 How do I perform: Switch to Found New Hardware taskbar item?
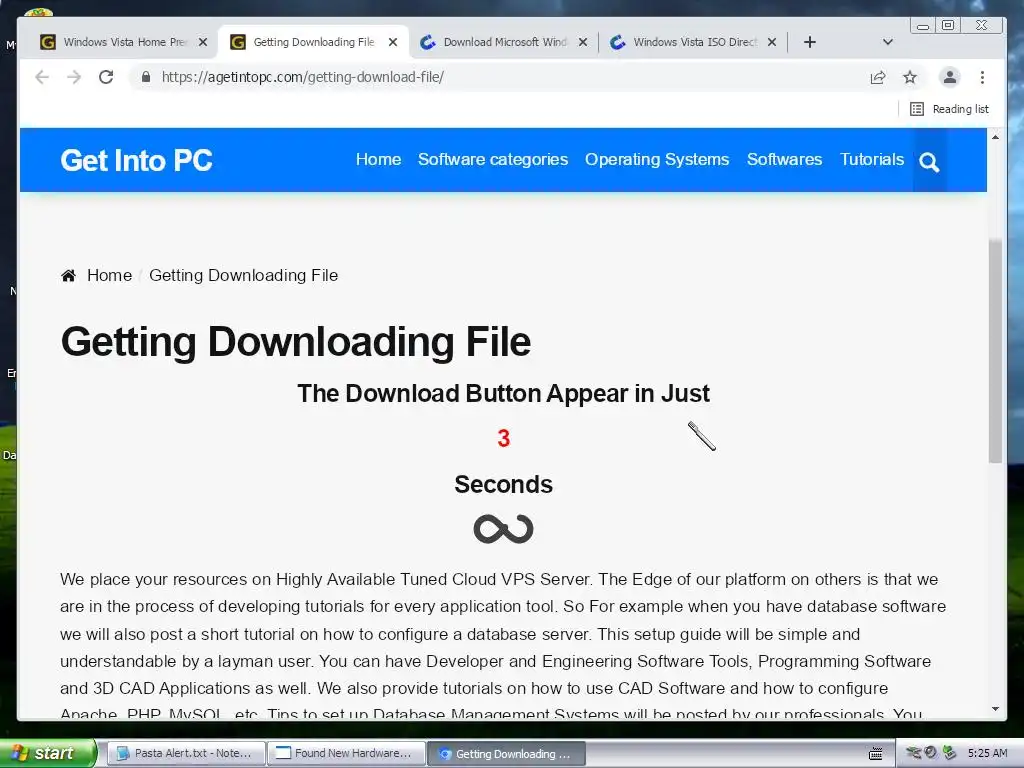pos(346,753)
